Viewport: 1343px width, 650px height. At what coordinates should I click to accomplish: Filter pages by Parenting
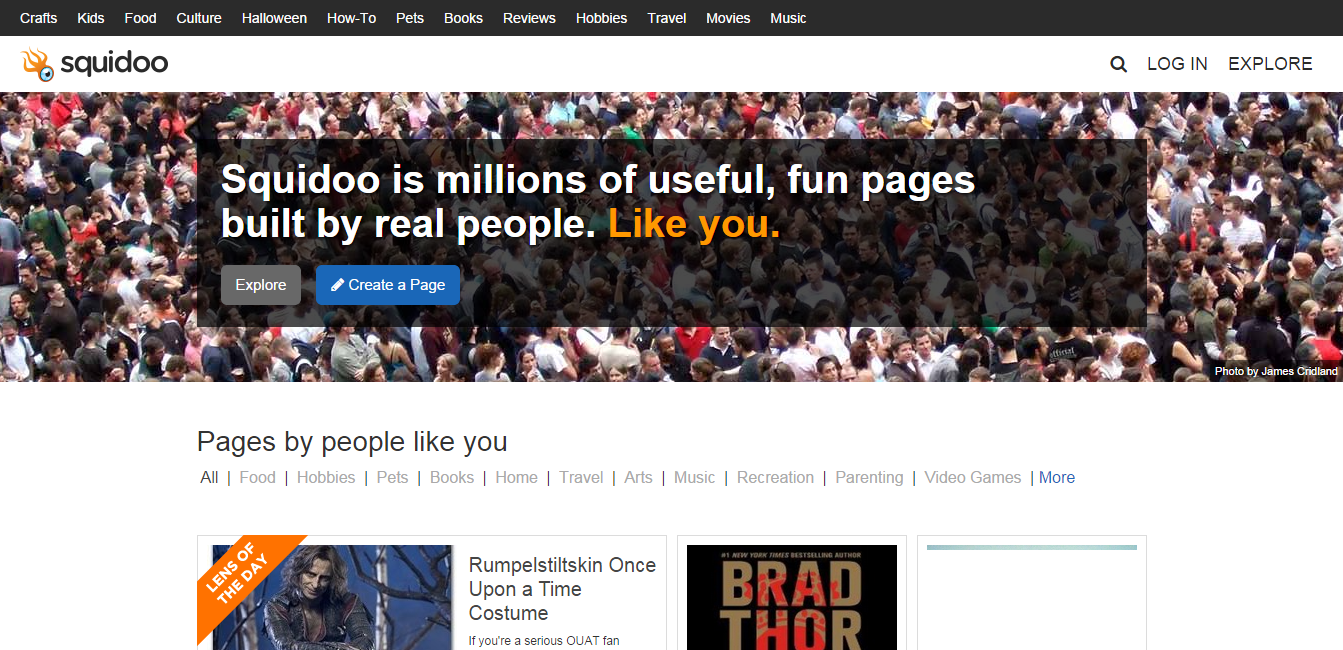coord(869,477)
